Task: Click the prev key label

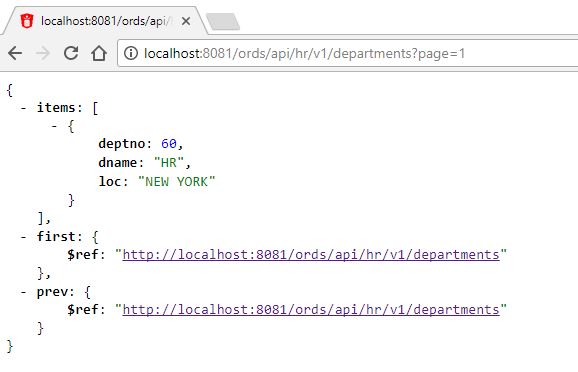Action: point(52,292)
